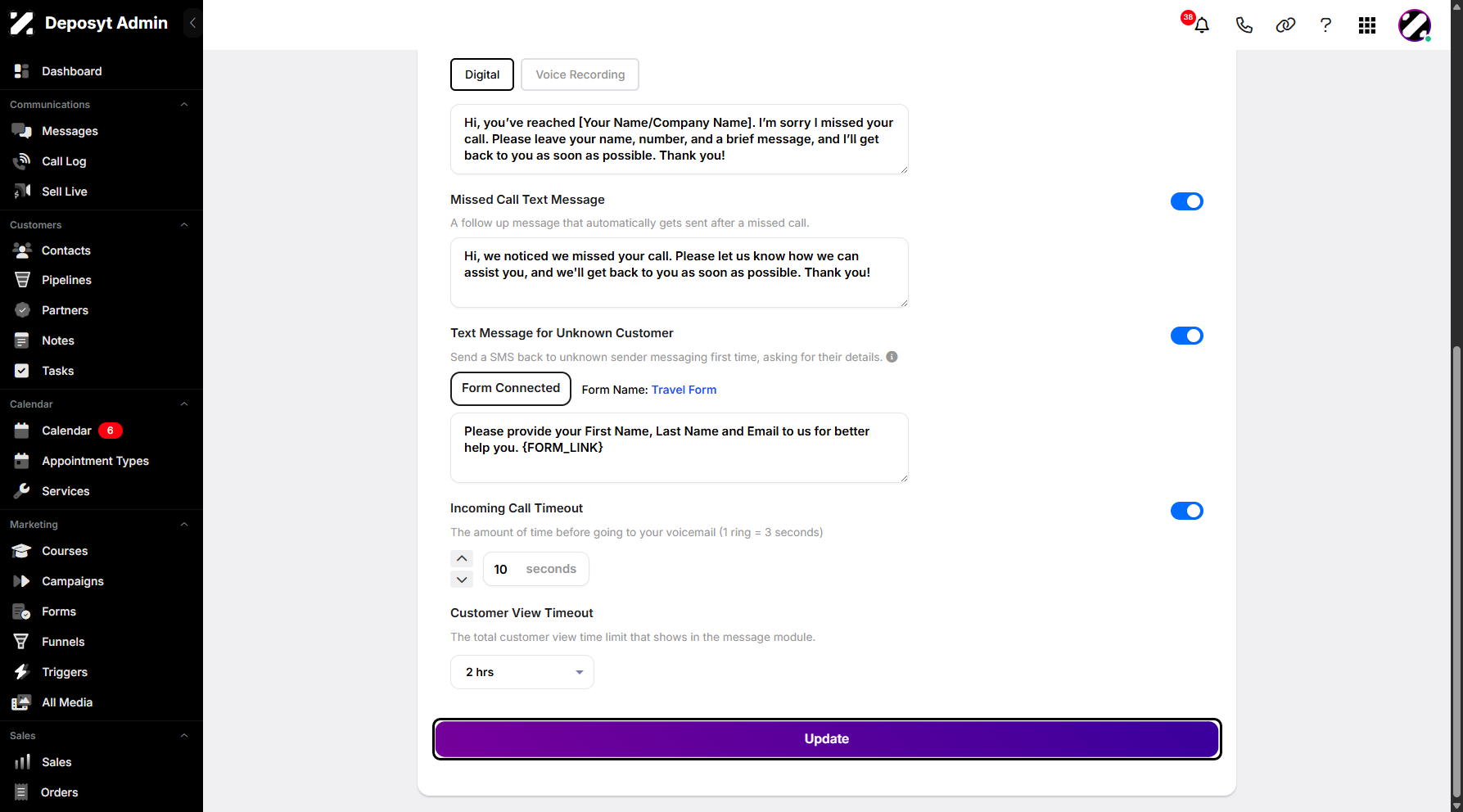This screenshot has width=1463, height=812.
Task: Open the Customer View Timeout 2 hrs dropdown
Action: 522,672
